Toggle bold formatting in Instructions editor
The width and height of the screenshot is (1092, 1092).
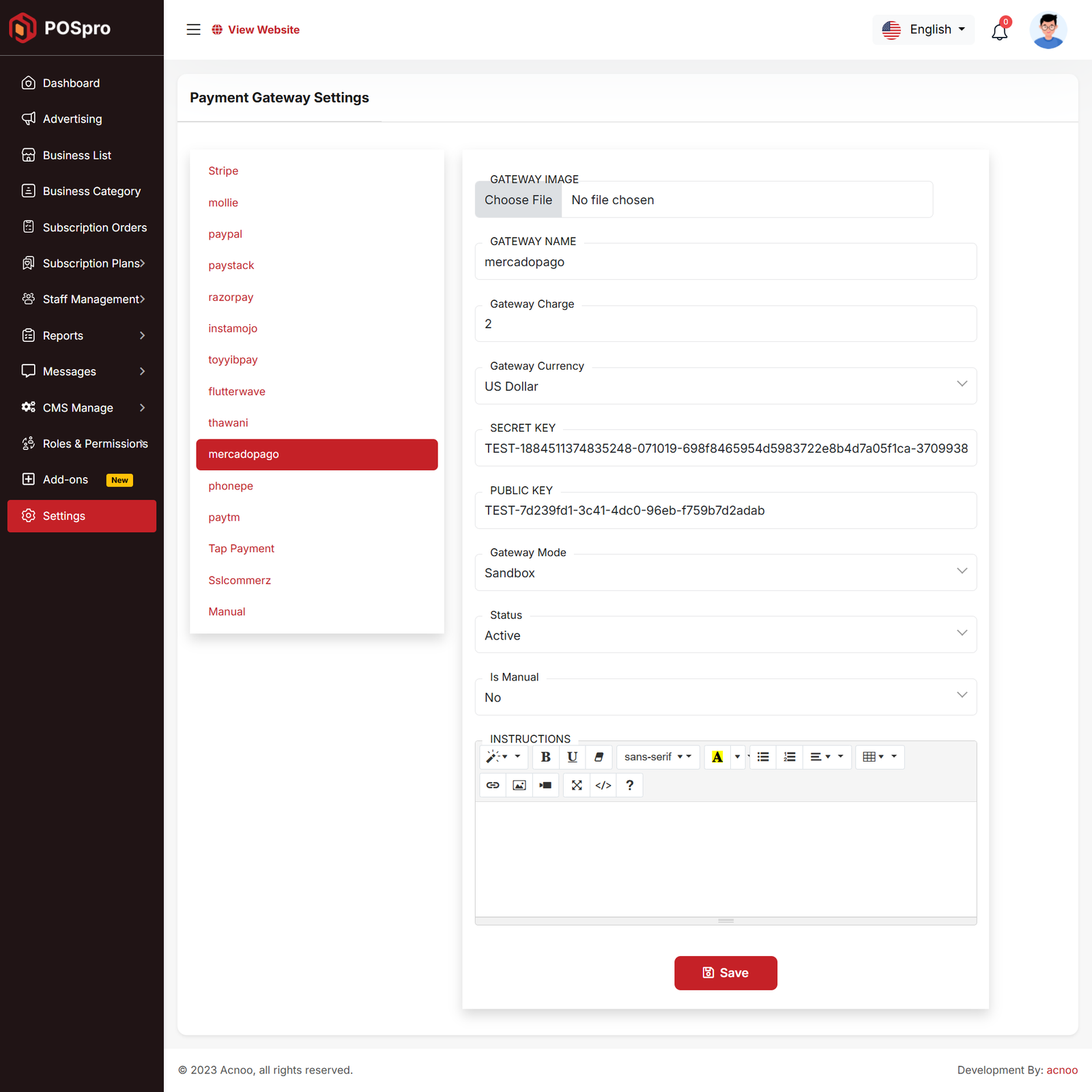[545, 757]
